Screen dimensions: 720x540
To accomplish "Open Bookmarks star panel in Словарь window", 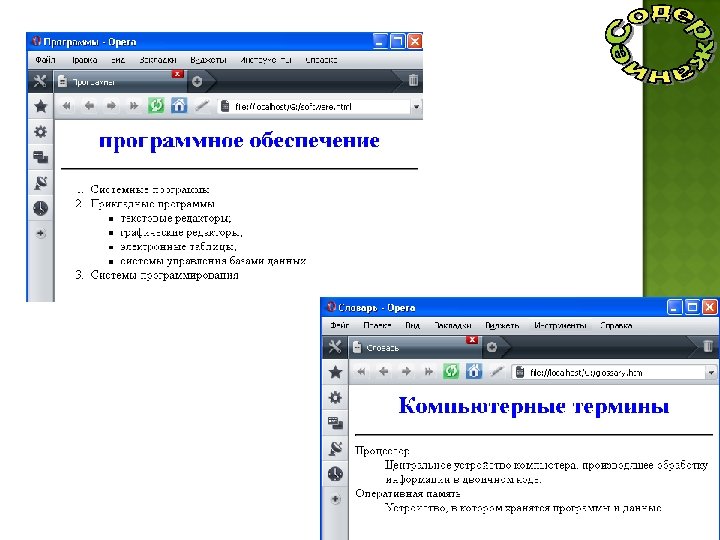I will 335,372.
